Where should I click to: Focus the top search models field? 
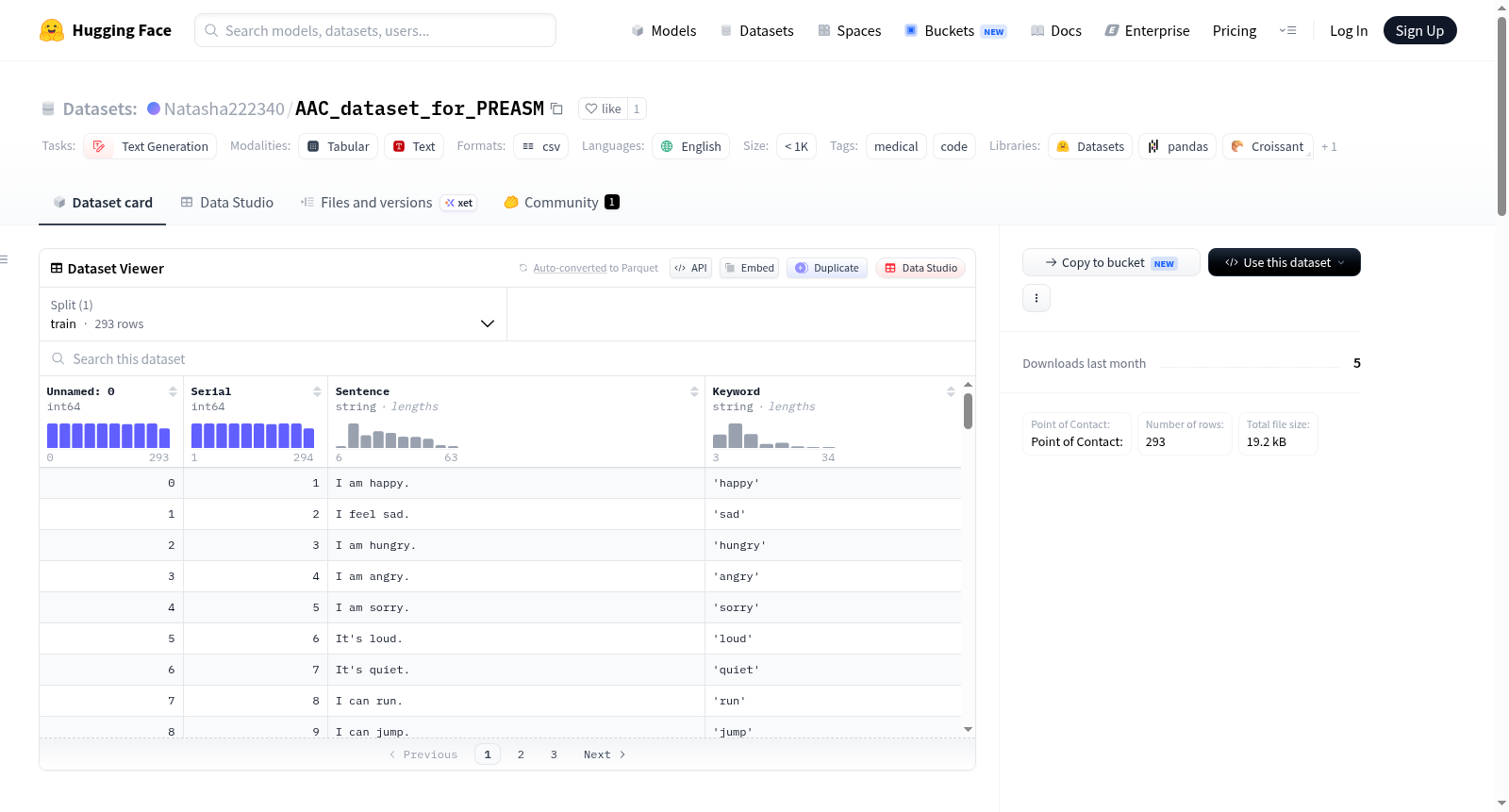(x=375, y=30)
